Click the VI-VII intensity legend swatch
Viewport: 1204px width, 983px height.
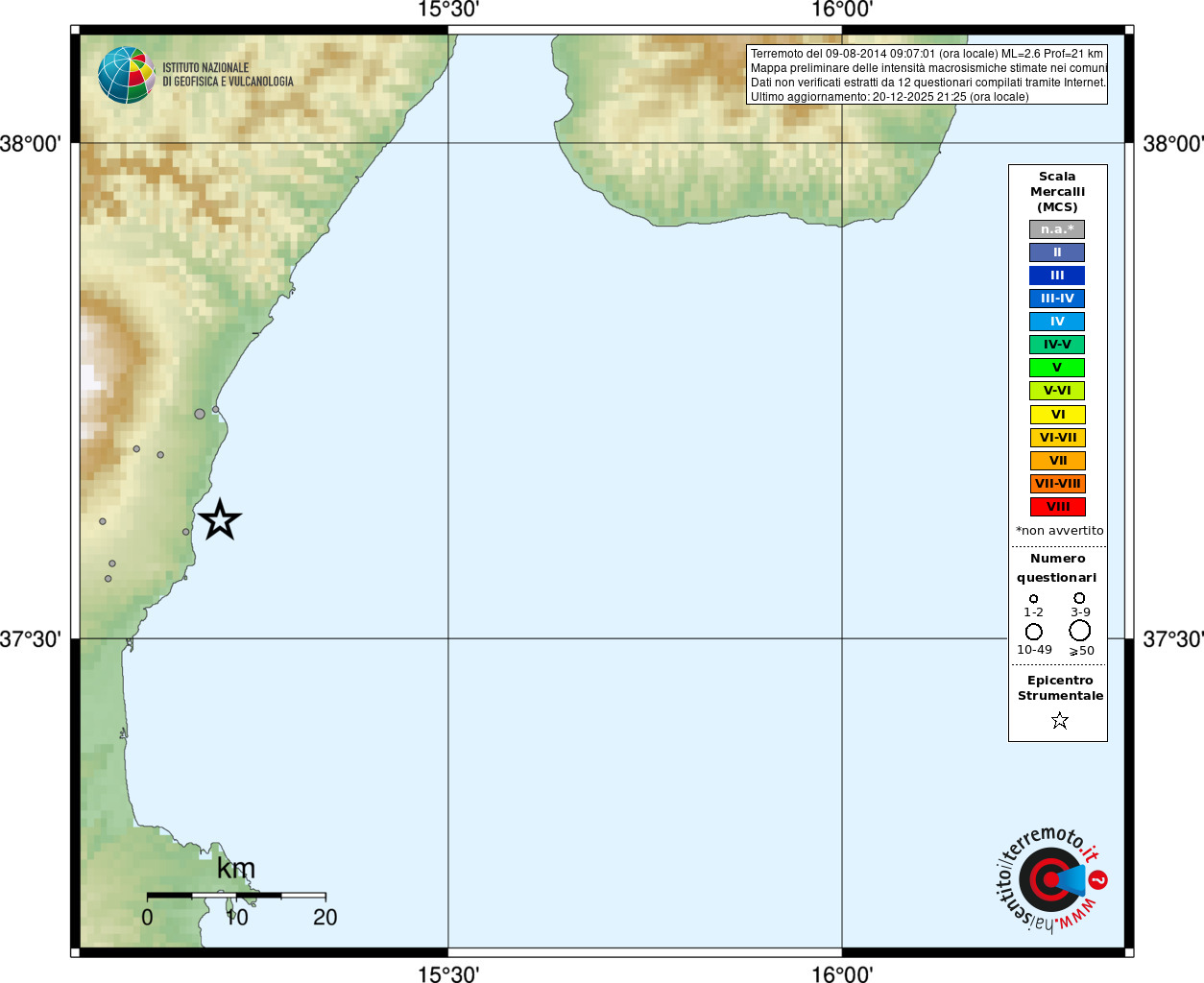pos(1057,438)
